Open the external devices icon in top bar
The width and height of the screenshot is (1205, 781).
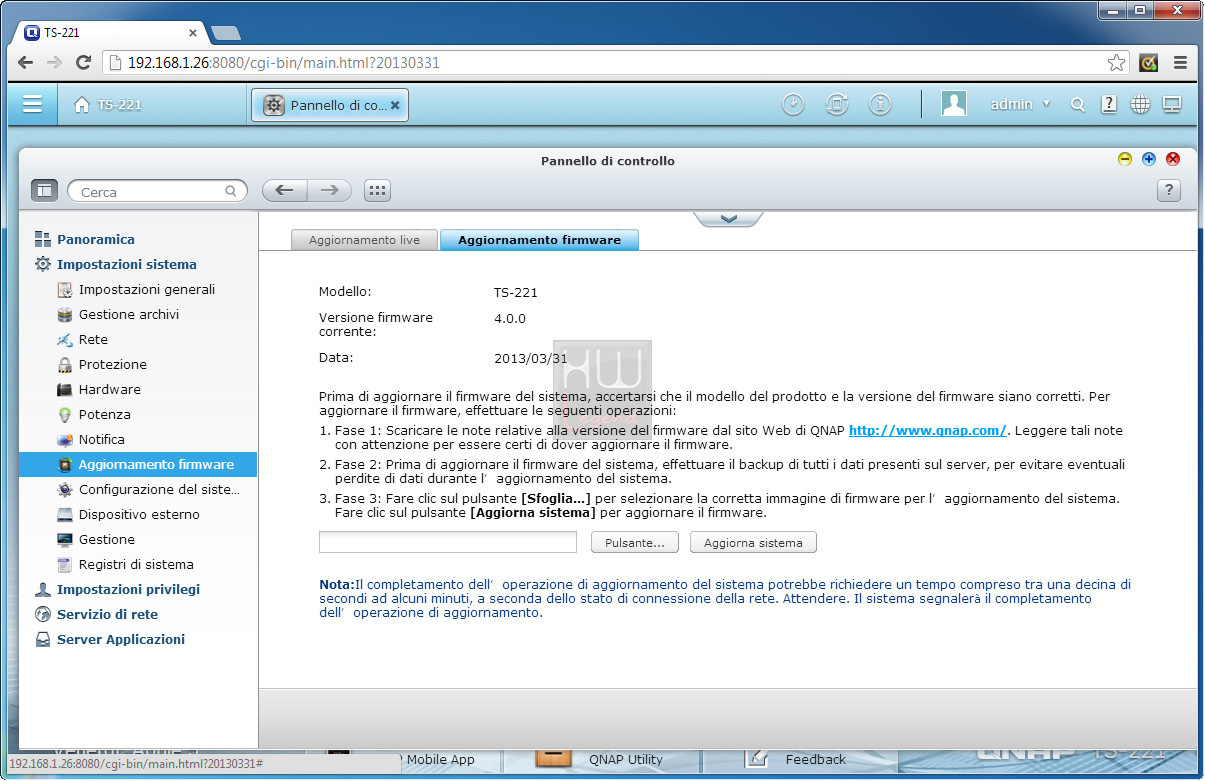[837, 104]
